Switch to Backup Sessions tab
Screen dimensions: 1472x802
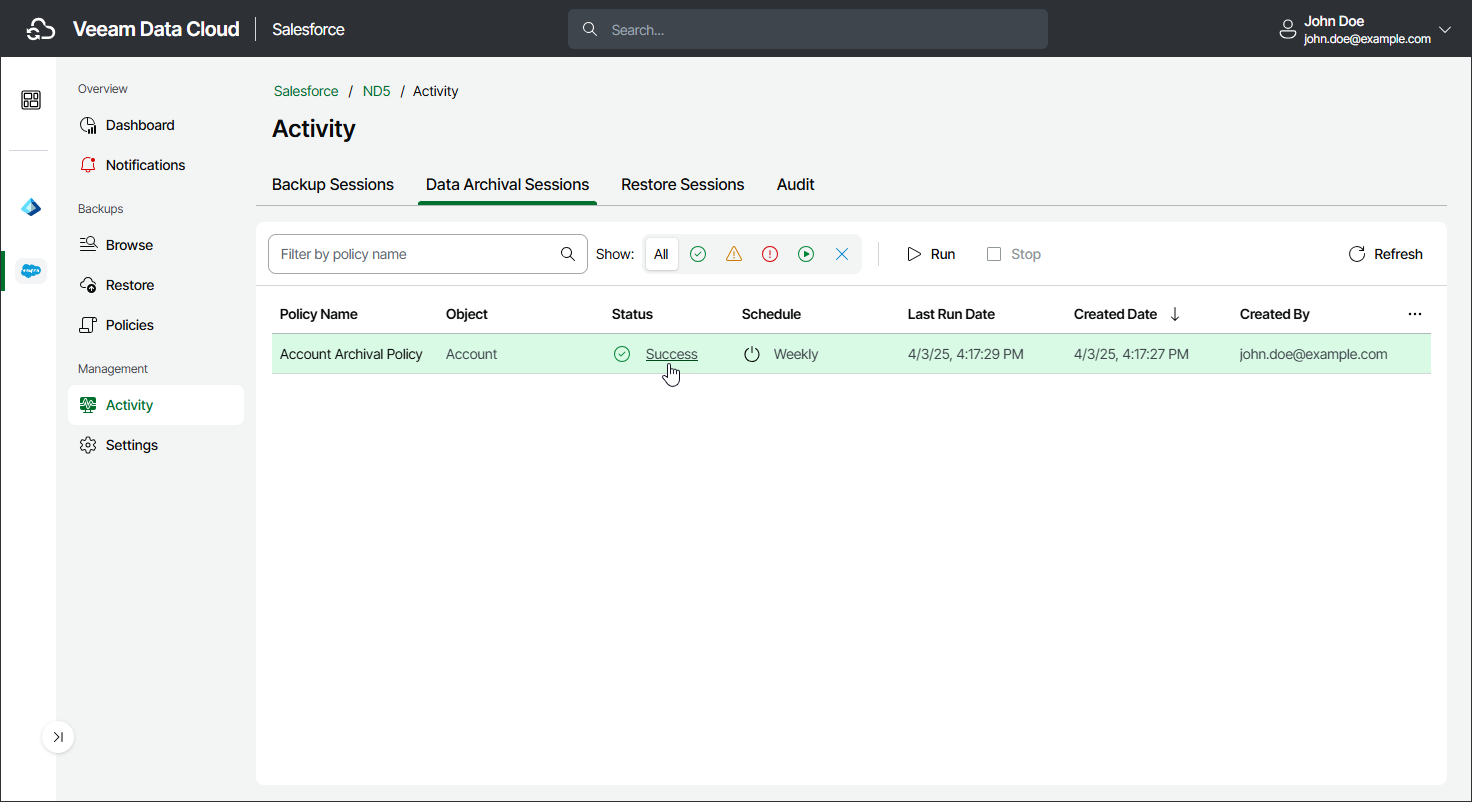pos(333,185)
